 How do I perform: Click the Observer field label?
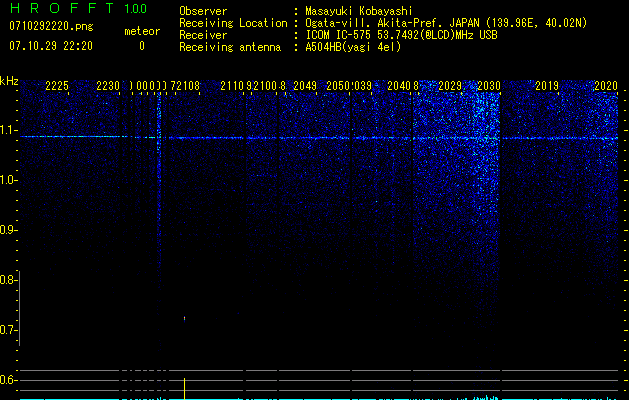[203, 11]
